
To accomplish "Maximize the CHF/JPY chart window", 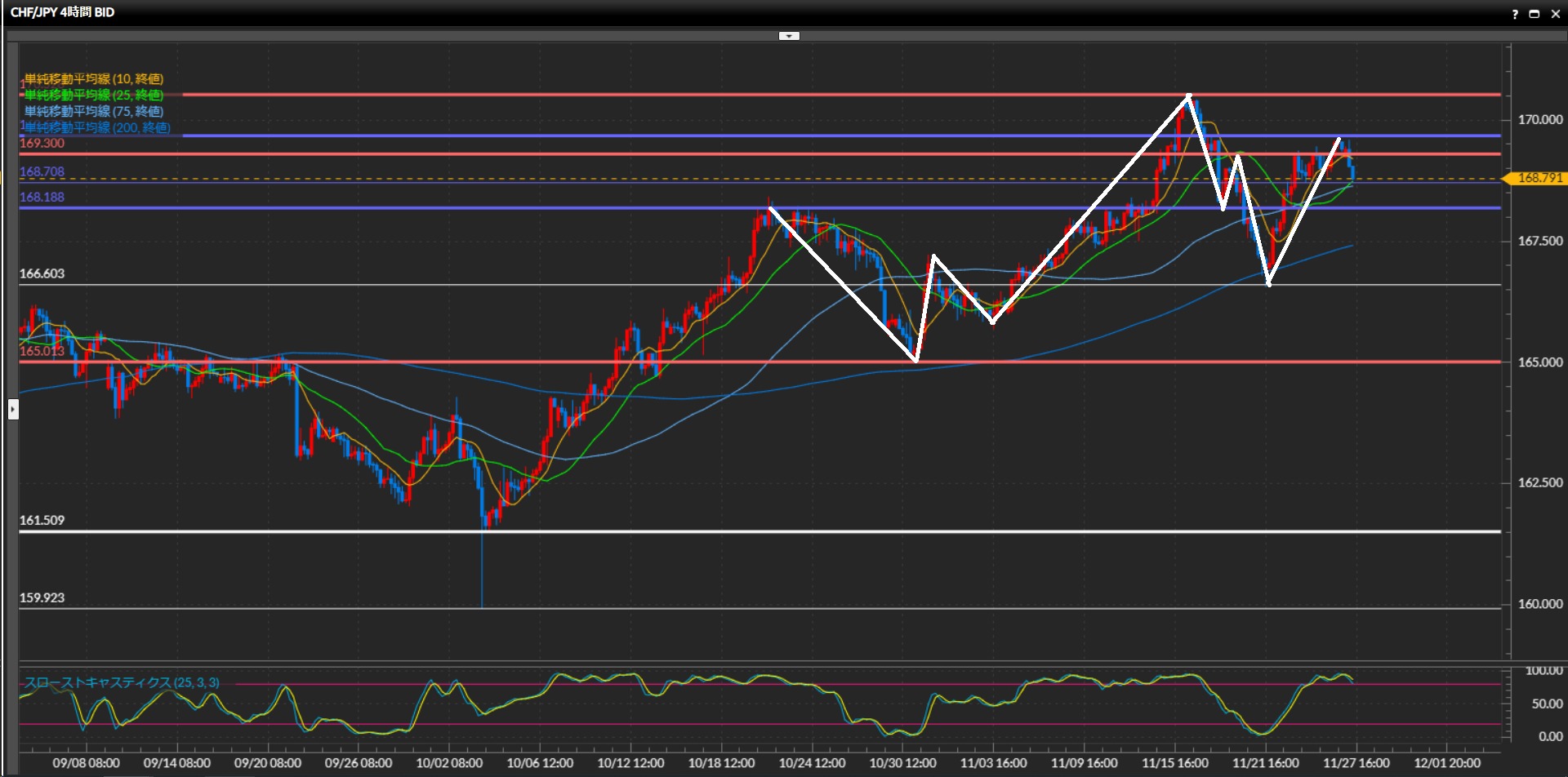I will (x=1535, y=14).
